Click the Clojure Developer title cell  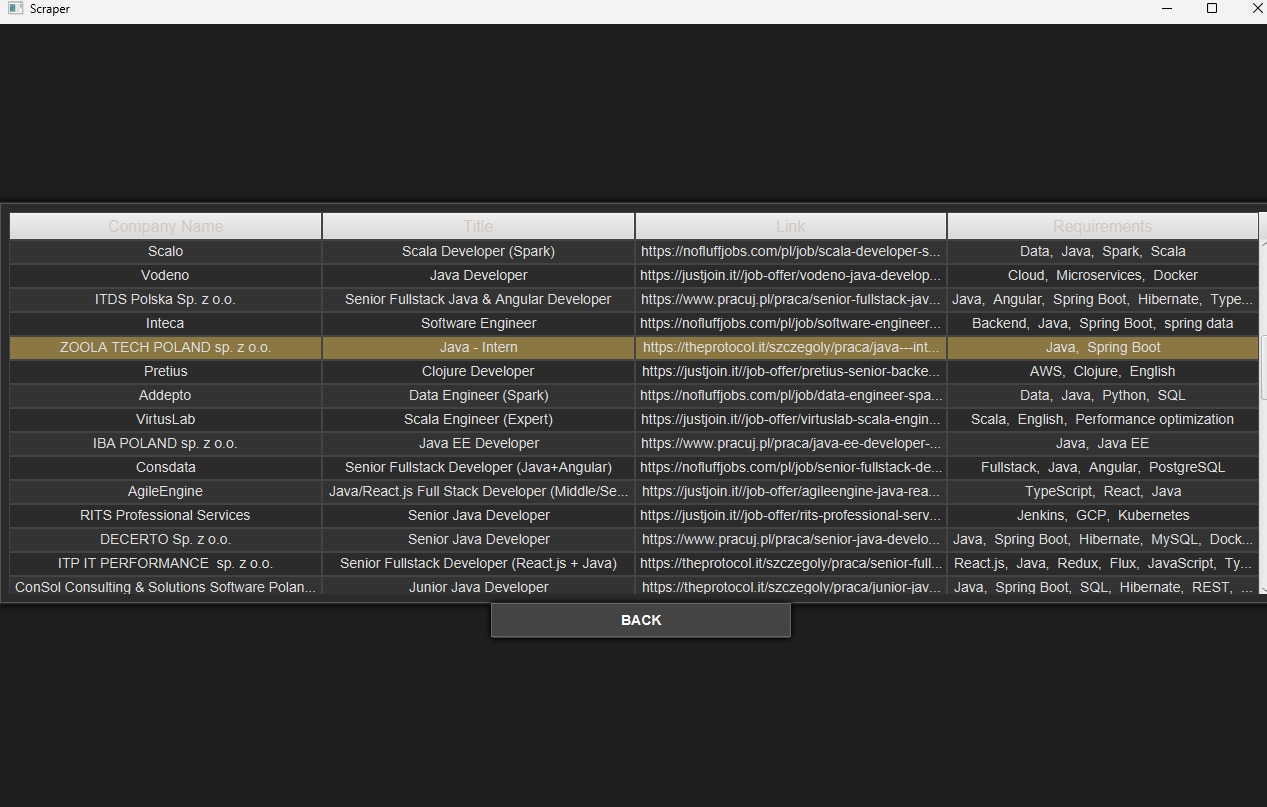[x=478, y=371]
